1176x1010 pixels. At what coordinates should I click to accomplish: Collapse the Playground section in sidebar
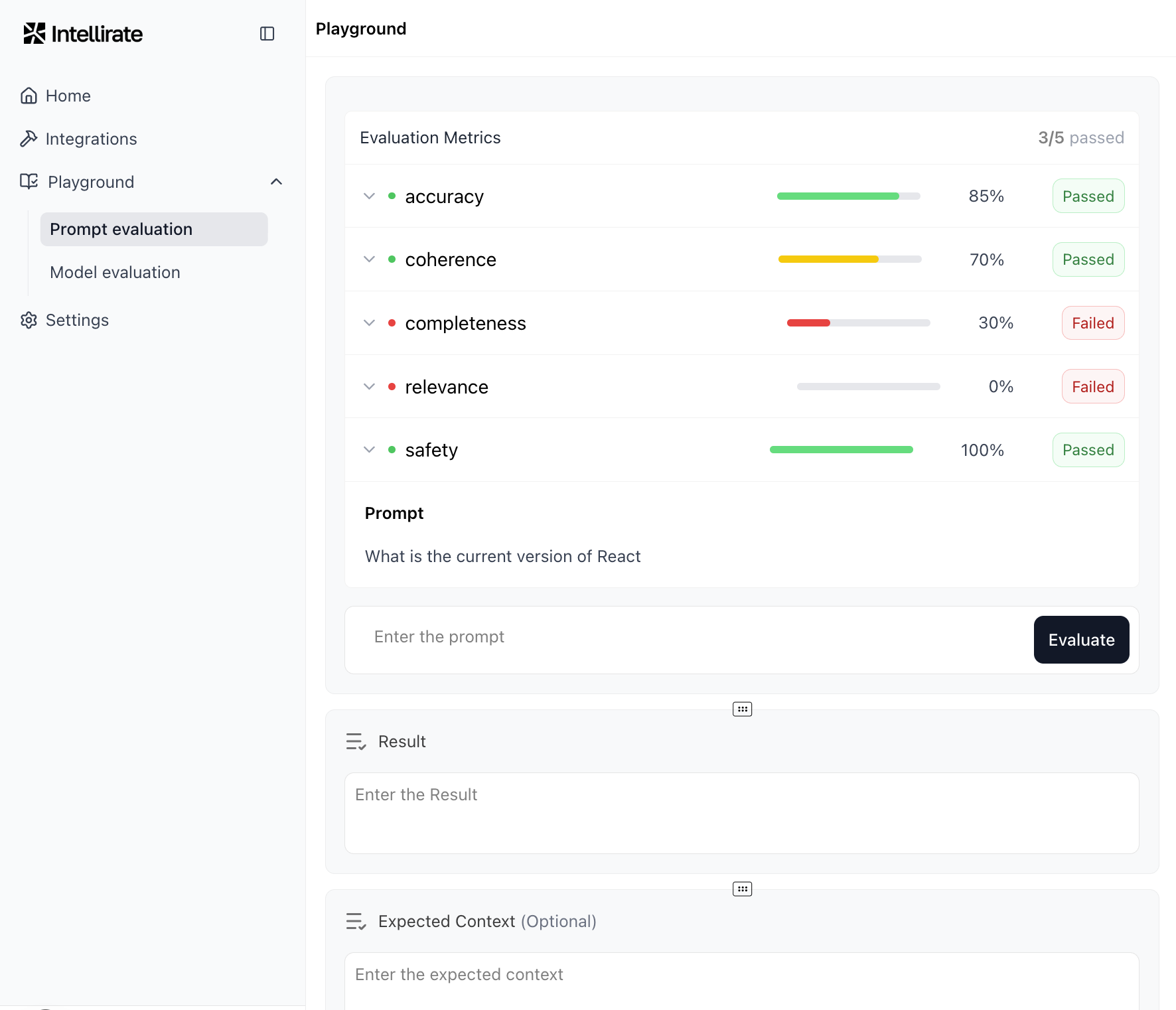tap(276, 181)
